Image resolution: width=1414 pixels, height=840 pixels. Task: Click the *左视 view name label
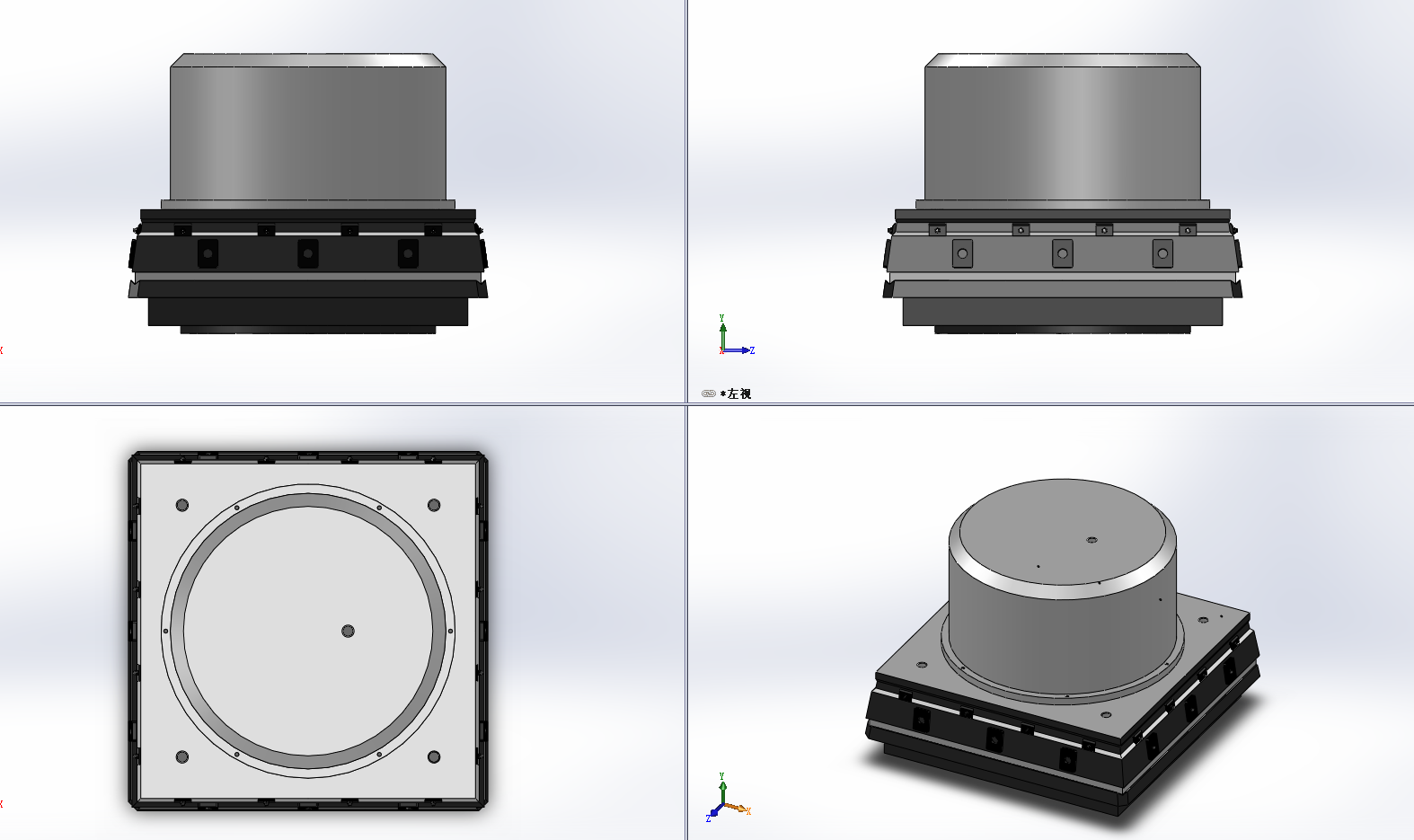736,393
